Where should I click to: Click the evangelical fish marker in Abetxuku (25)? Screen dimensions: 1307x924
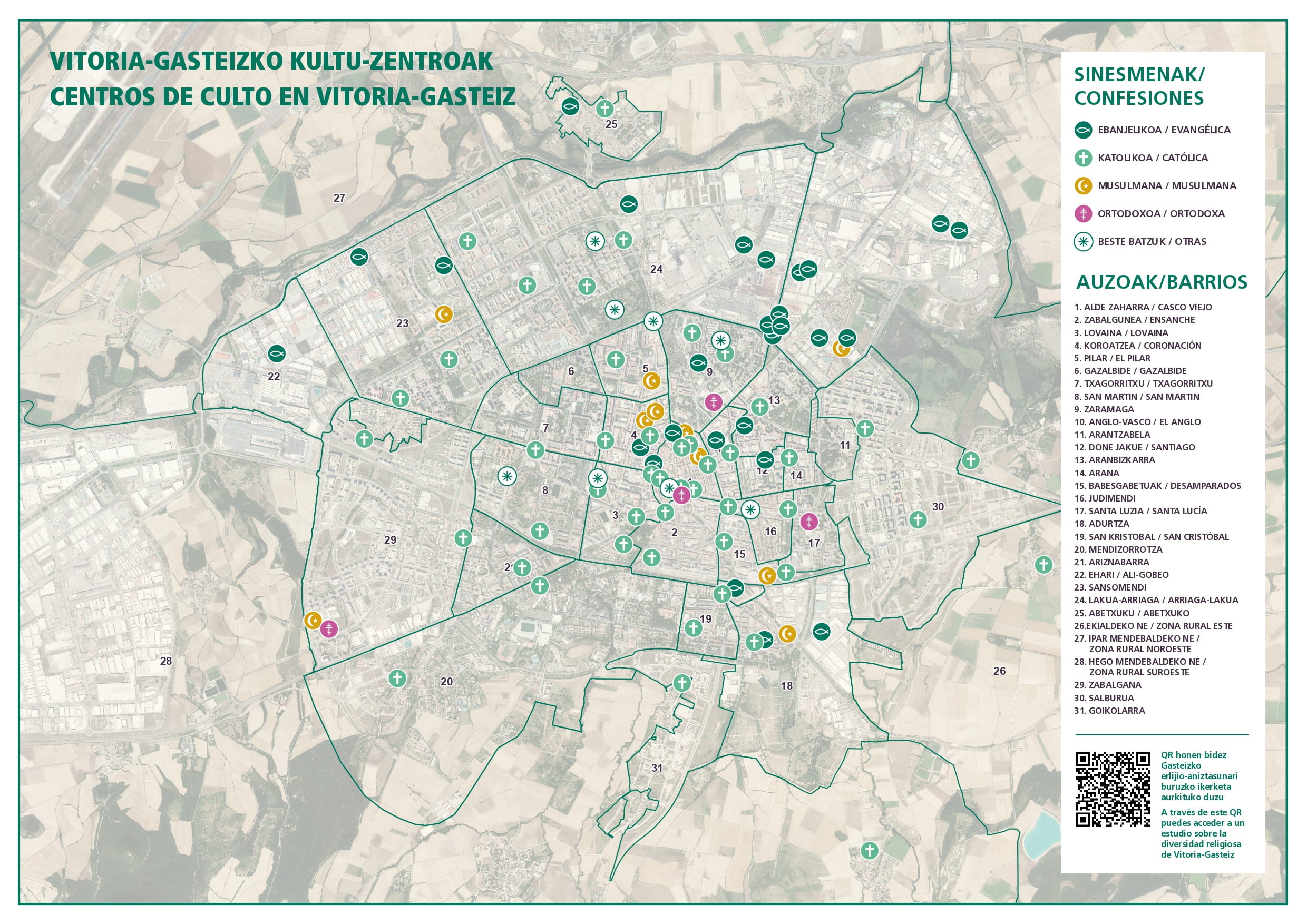click(x=570, y=106)
